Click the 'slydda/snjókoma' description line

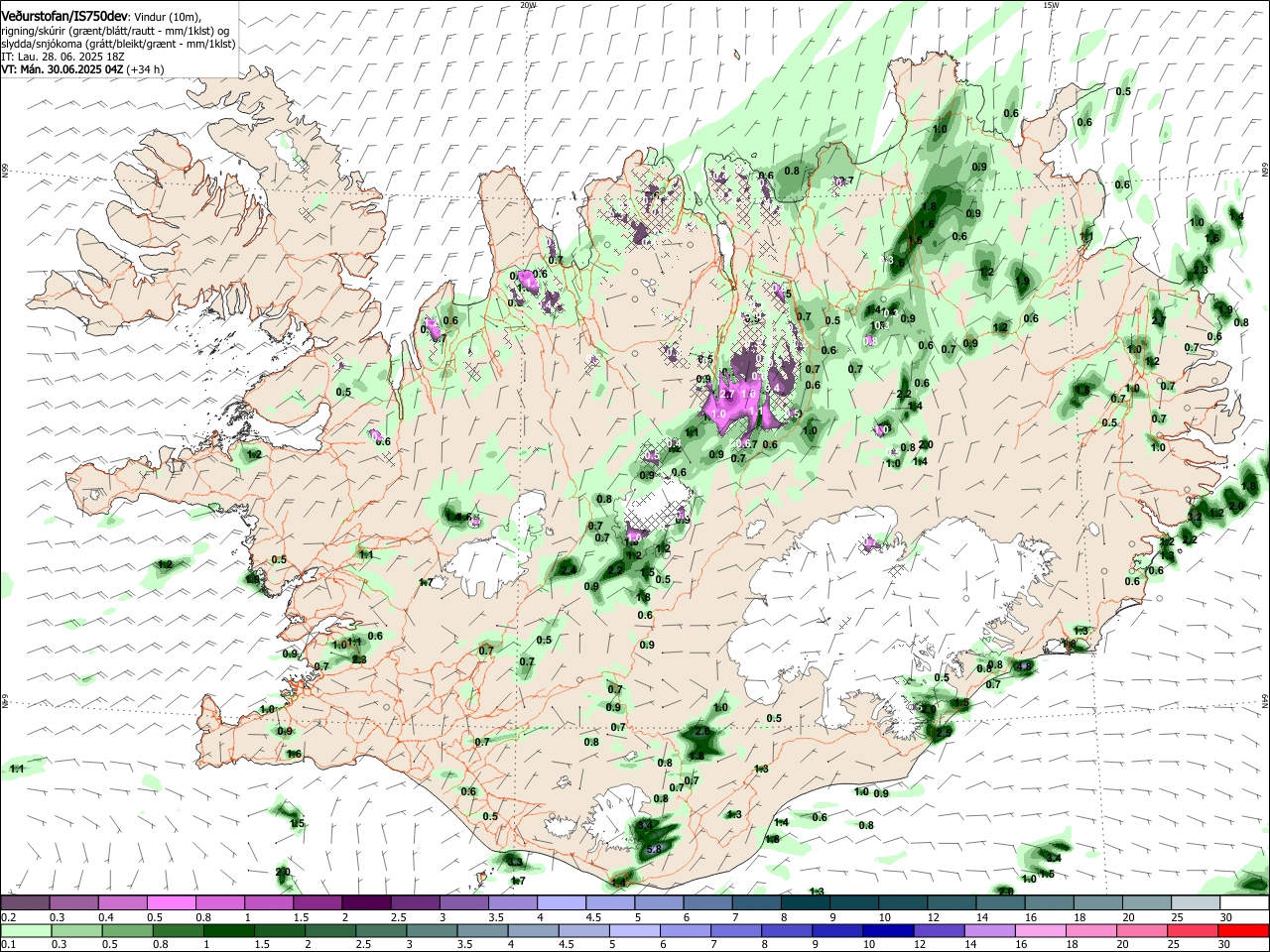point(118,45)
